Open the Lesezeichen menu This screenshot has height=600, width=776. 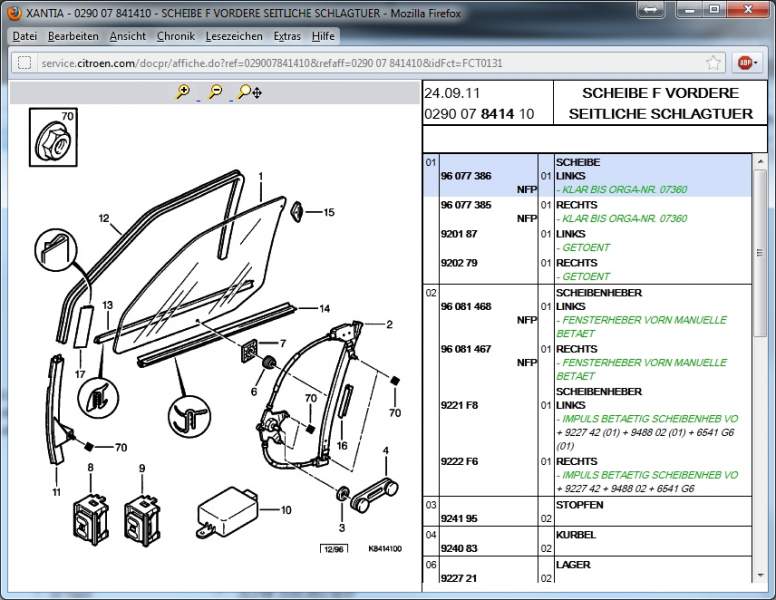coord(234,36)
